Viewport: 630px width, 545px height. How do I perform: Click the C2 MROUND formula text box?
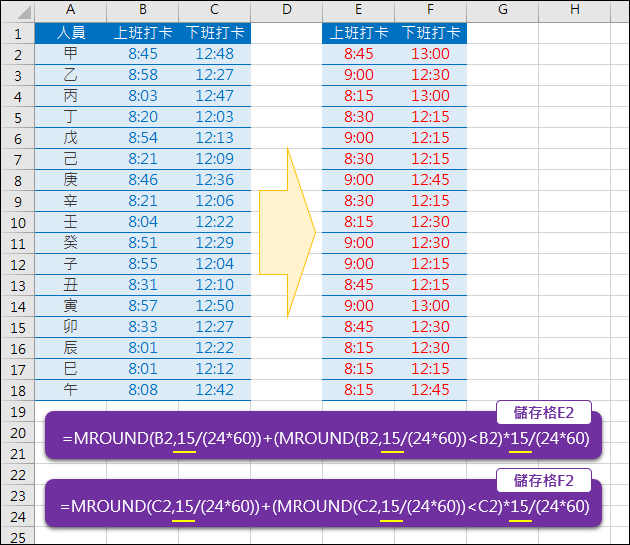[x=323, y=503]
